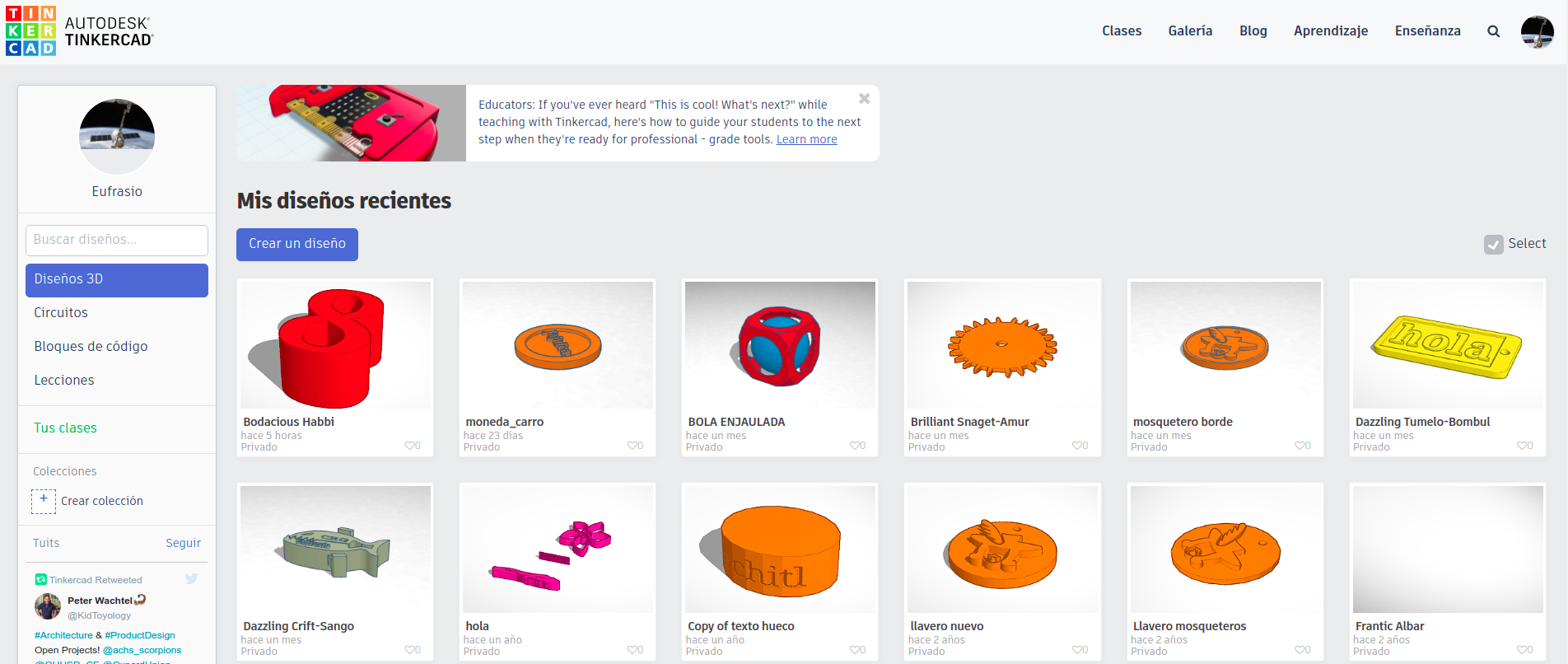The height and width of the screenshot is (664, 1568).
Task: Focus the Buscar diseños search field
Action: tap(117, 240)
